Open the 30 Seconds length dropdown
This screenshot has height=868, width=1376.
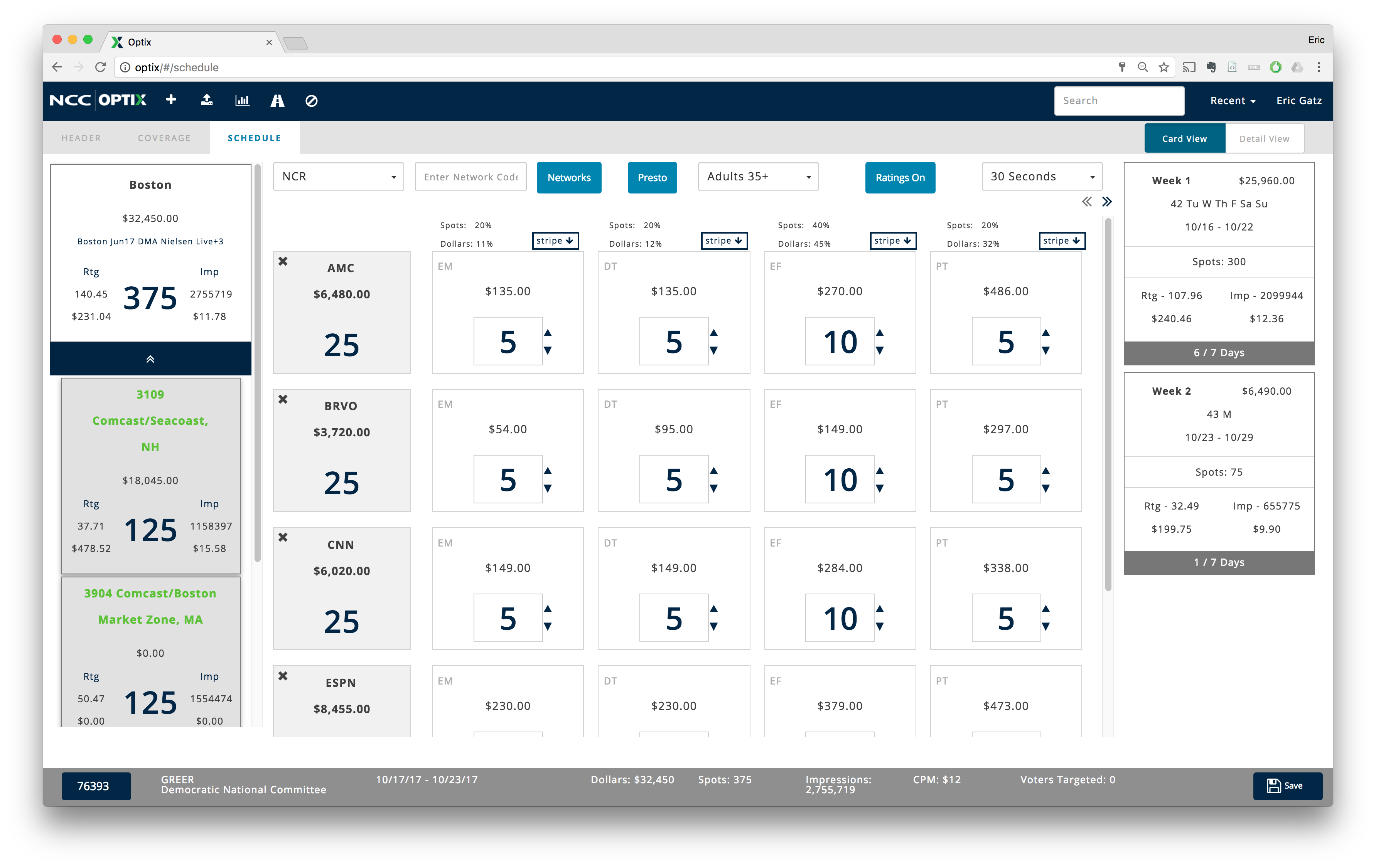pos(1041,177)
